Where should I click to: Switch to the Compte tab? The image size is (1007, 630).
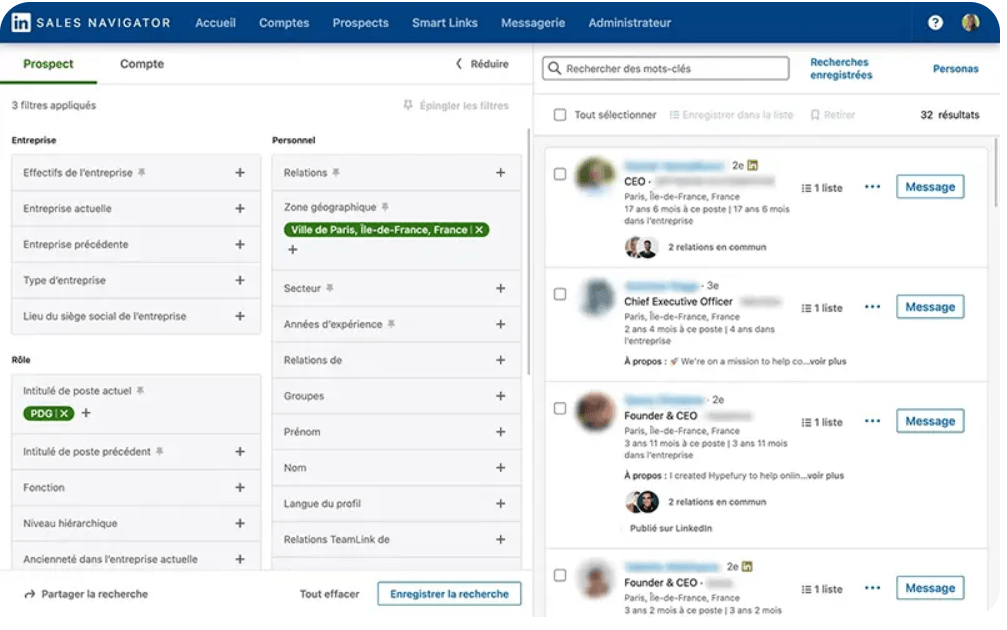click(x=142, y=64)
